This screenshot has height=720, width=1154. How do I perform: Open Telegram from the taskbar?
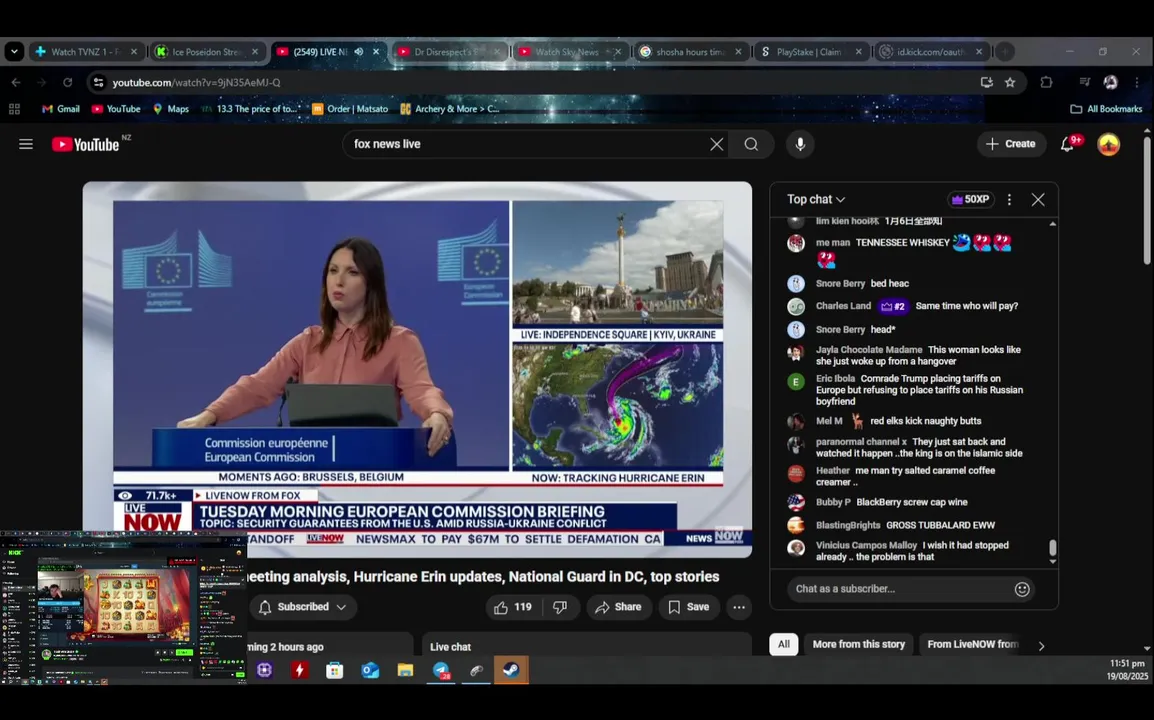[441, 670]
